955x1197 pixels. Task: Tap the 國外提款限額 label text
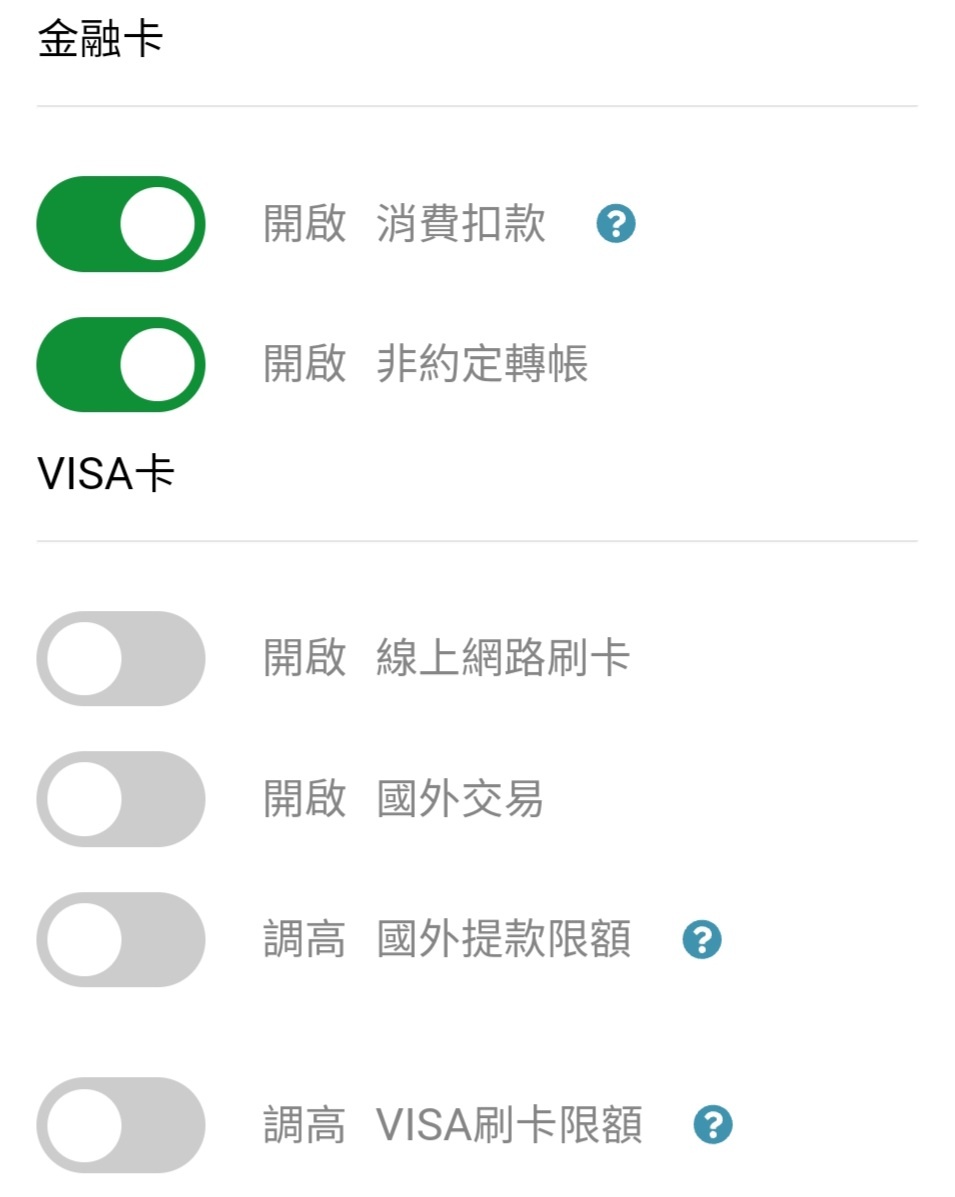[x=504, y=940]
